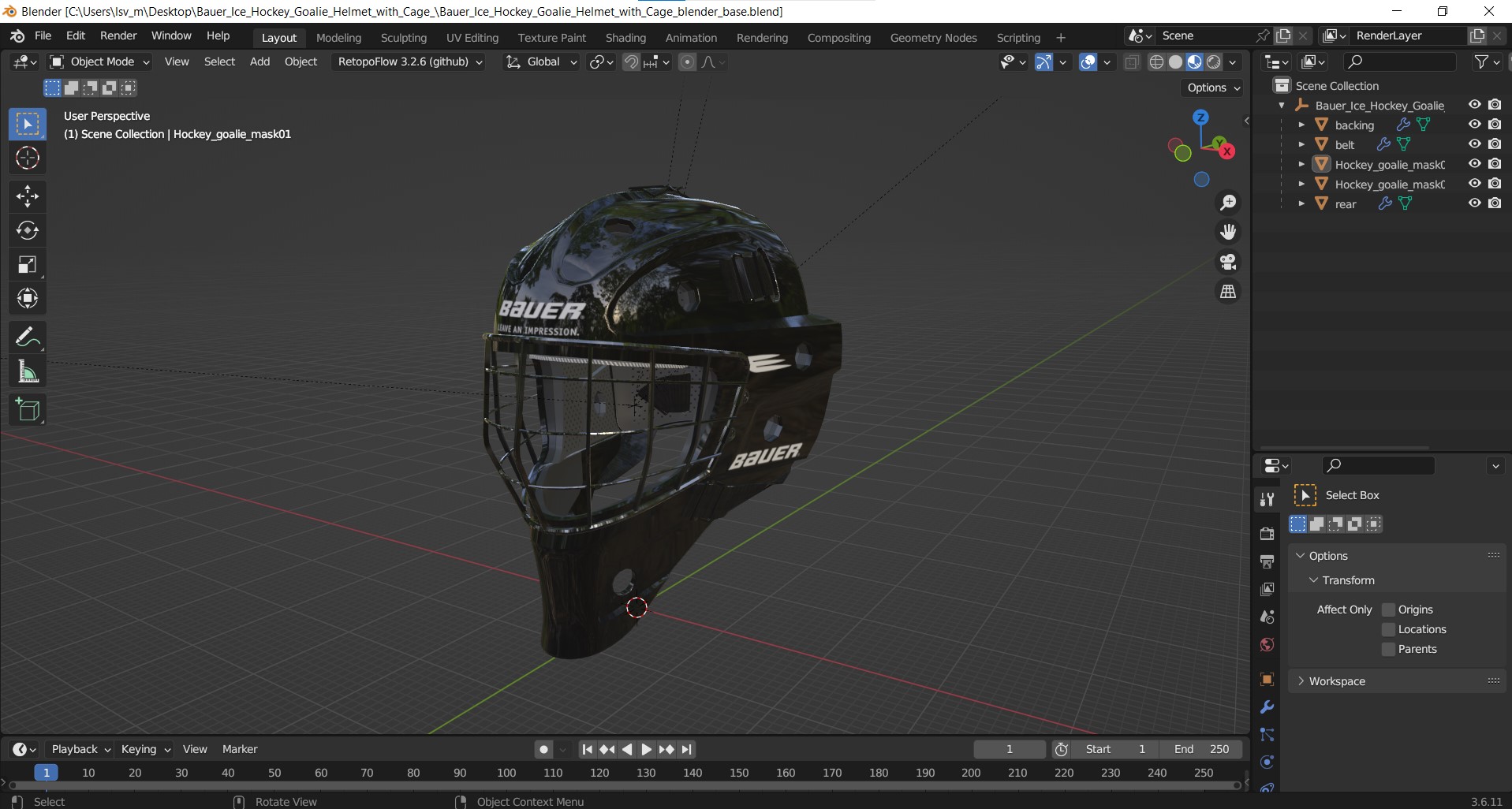This screenshot has width=1512, height=809.
Task: Switch to the Modeling workspace tab
Action: (x=338, y=38)
